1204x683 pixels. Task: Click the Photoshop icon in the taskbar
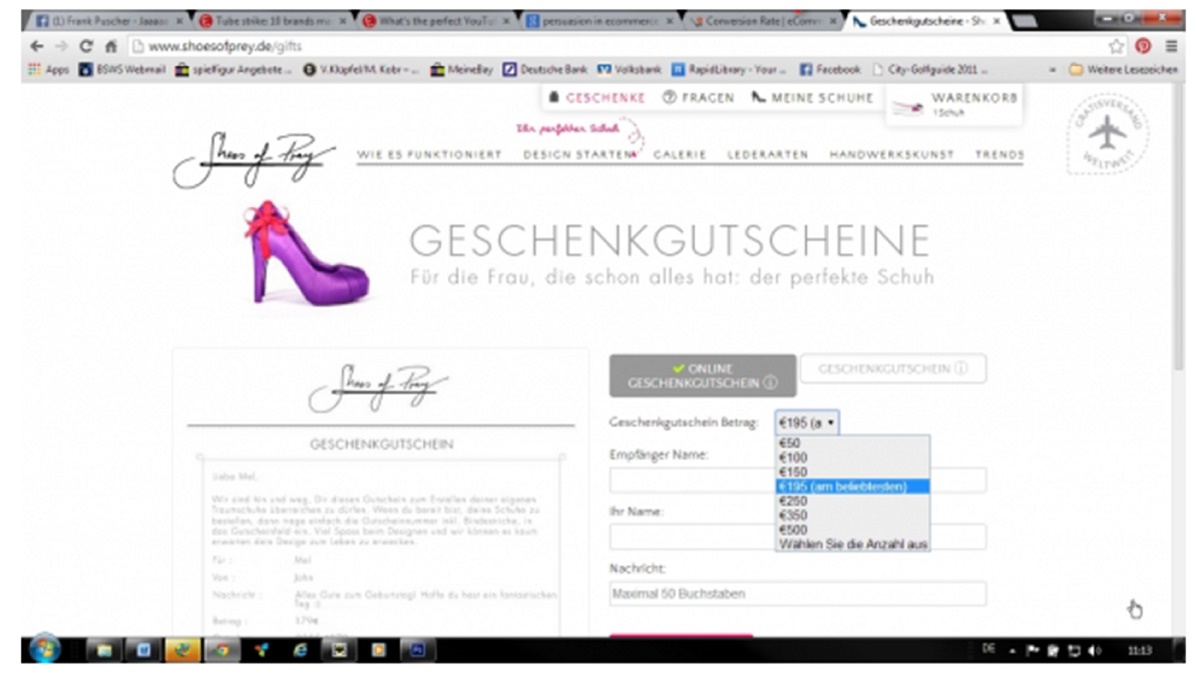417,650
